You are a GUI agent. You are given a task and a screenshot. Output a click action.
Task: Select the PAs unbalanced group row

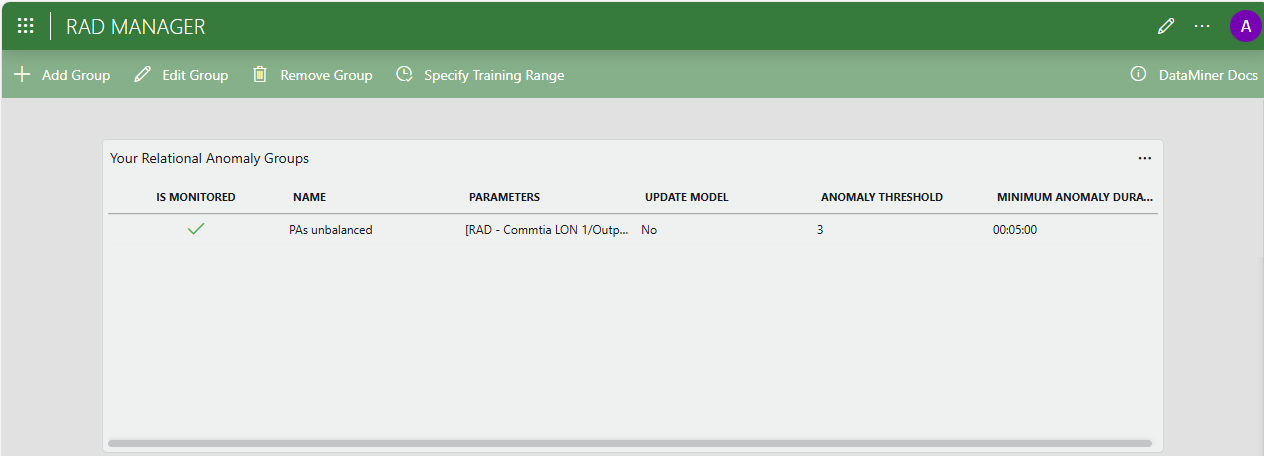pyautogui.click(x=331, y=230)
